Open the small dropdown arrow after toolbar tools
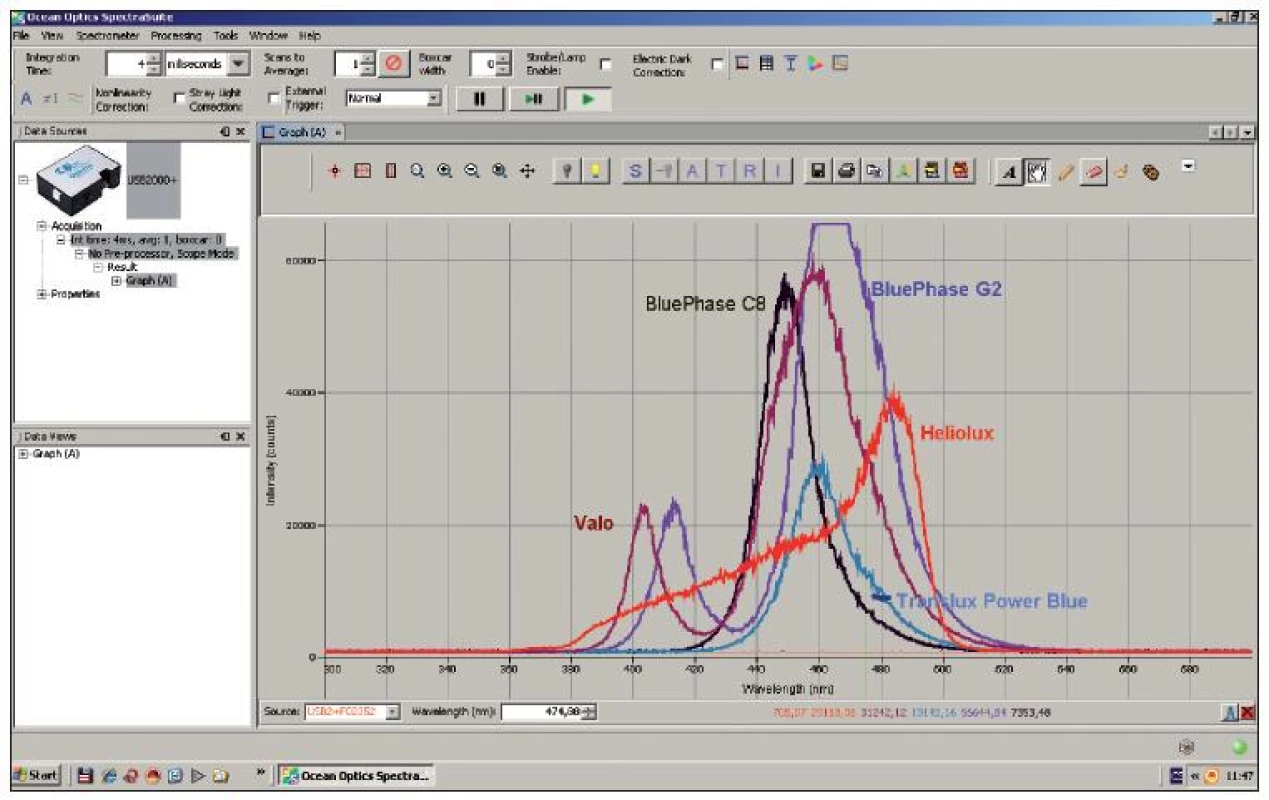Viewport: 1269px width, 800px height. tap(1188, 166)
